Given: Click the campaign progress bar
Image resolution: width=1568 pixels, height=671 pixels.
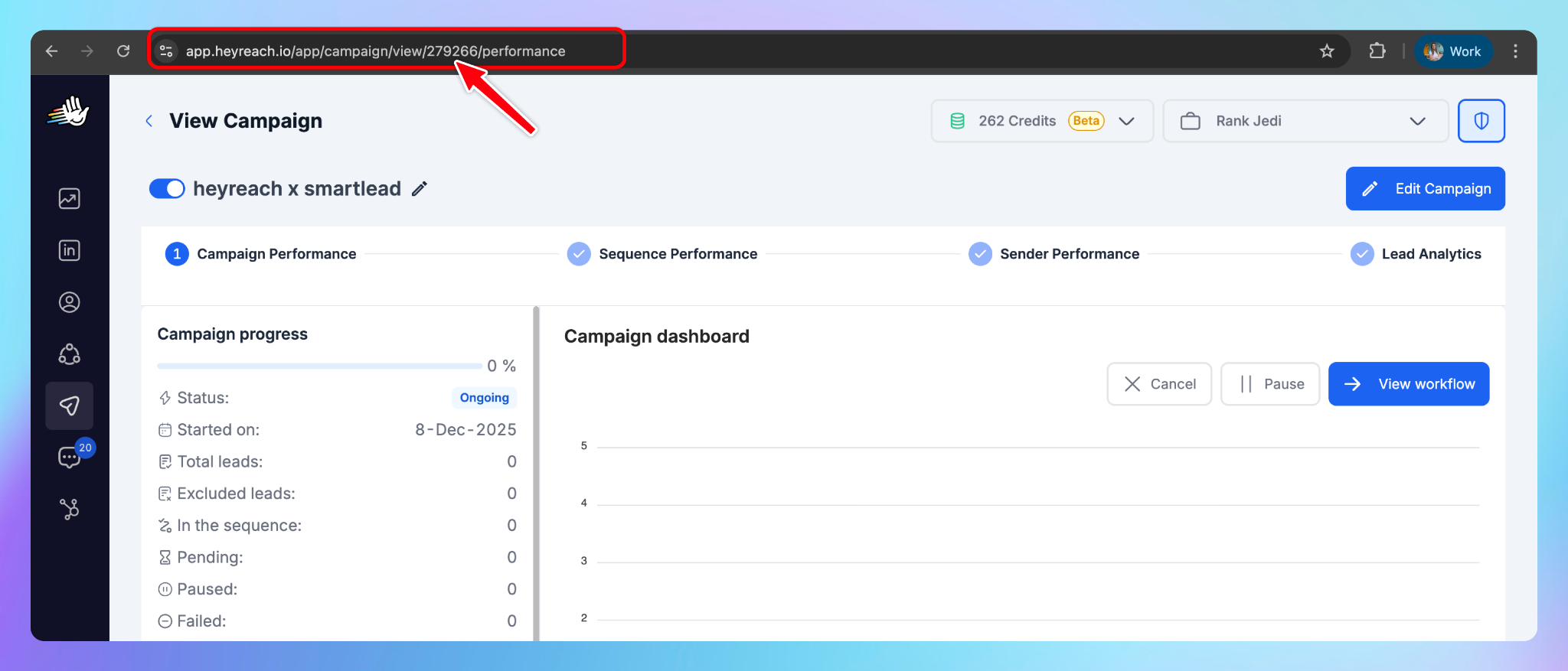Looking at the screenshot, I should click(x=320, y=366).
